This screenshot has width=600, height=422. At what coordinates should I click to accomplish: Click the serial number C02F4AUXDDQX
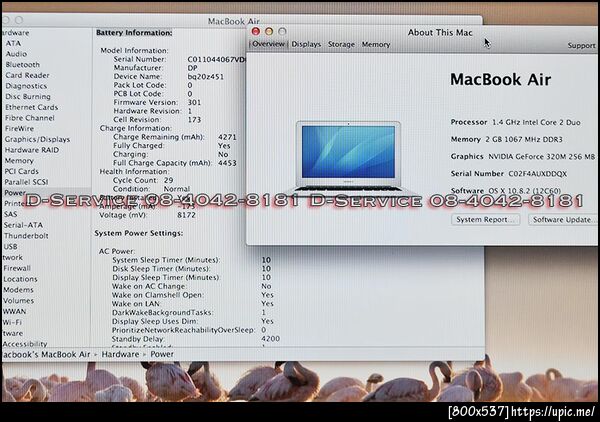(537, 174)
